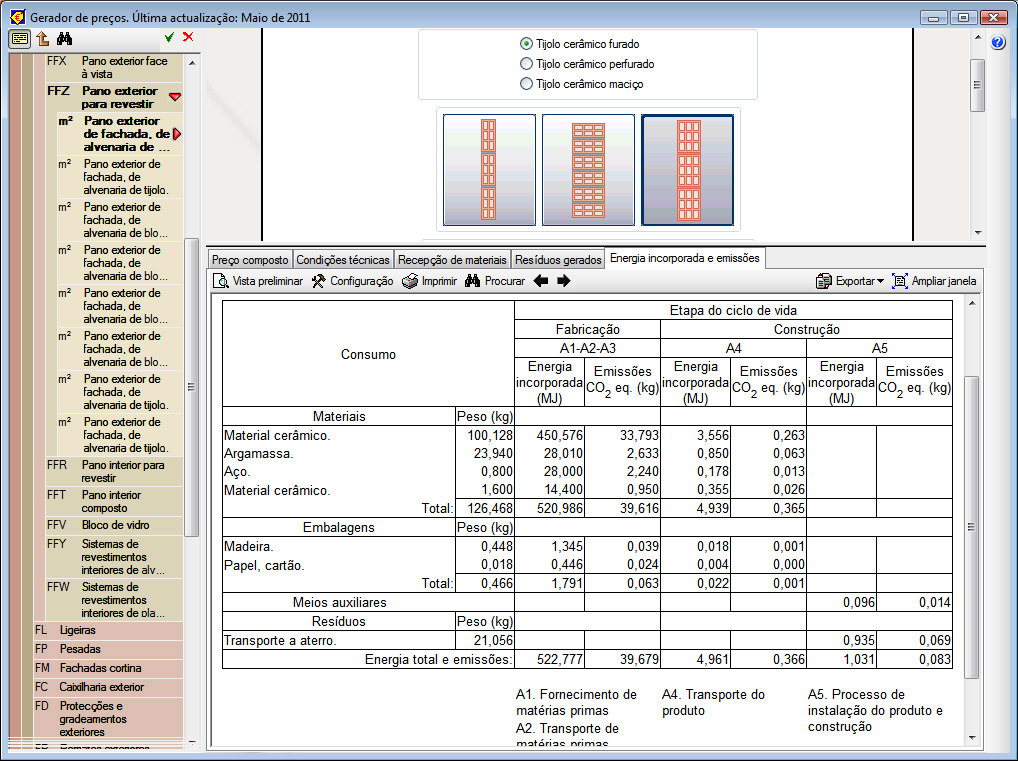The height and width of the screenshot is (761, 1018).
Task: Select FFY Sistemas de revestimentos interiores
Action: (x=115, y=556)
